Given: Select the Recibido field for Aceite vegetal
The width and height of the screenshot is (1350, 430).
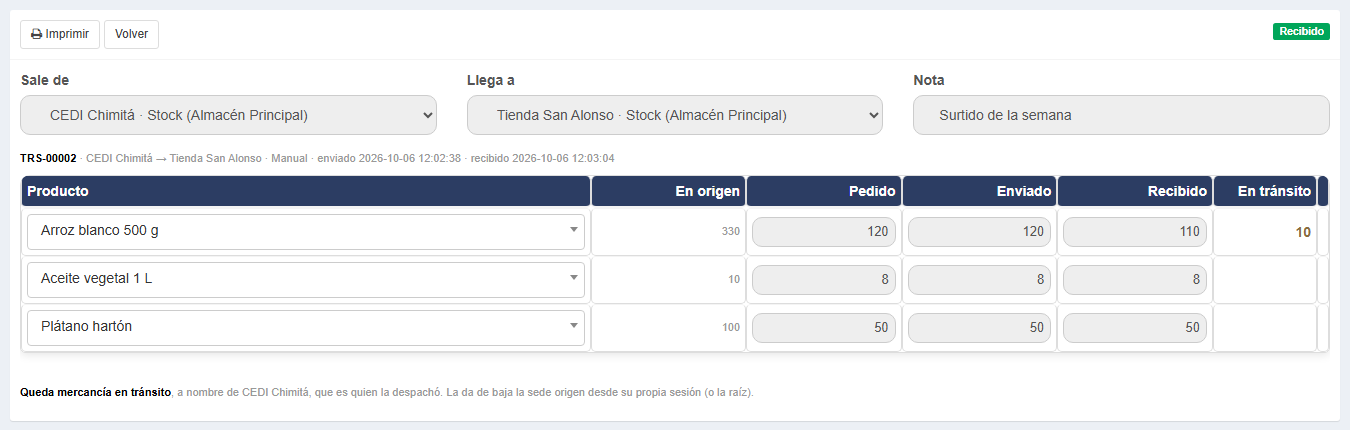Looking at the screenshot, I should tap(1135, 279).
